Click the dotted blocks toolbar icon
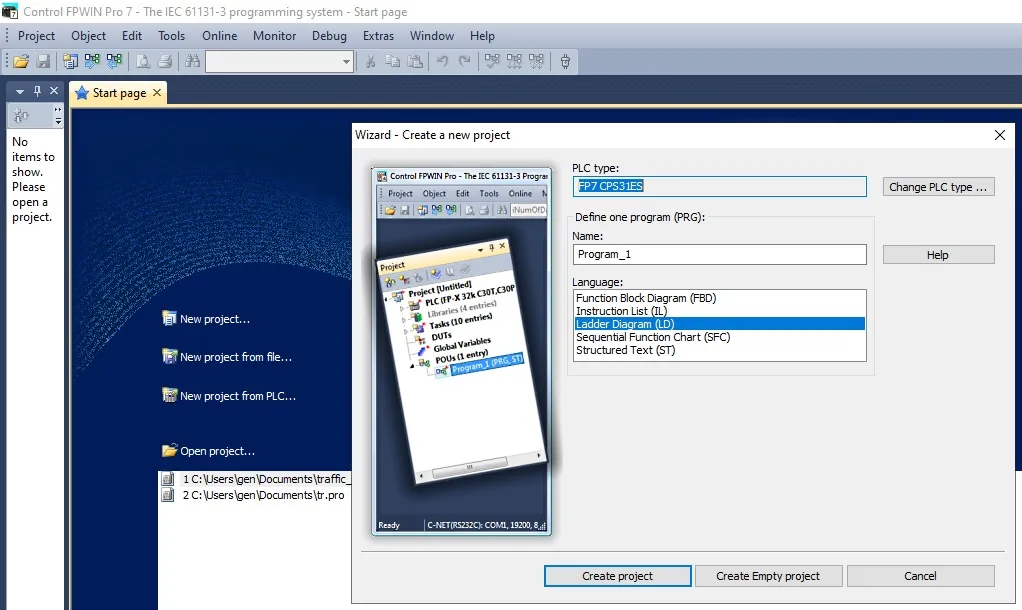 tap(536, 61)
